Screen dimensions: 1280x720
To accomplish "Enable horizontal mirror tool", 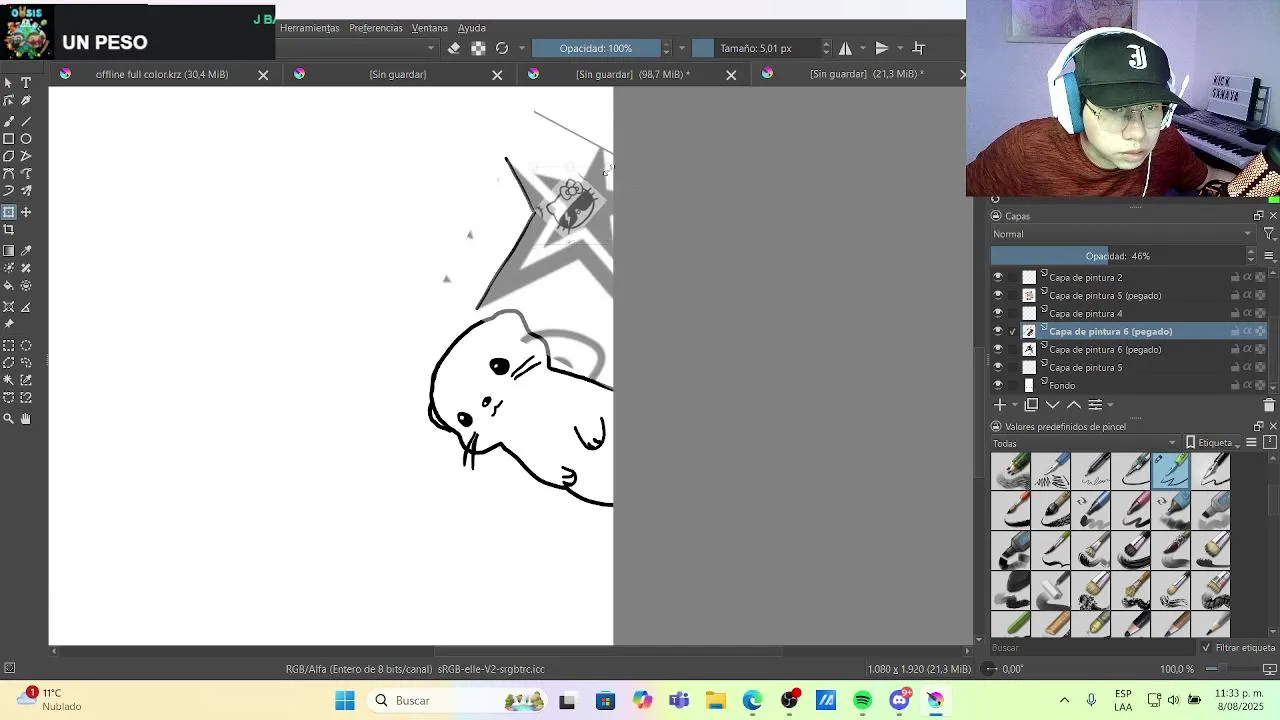I will tap(845, 48).
